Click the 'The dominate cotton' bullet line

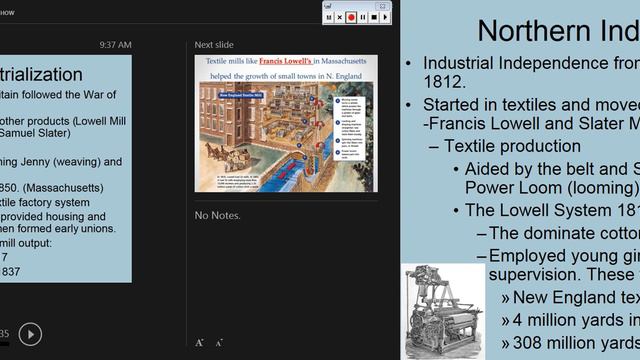(564, 233)
